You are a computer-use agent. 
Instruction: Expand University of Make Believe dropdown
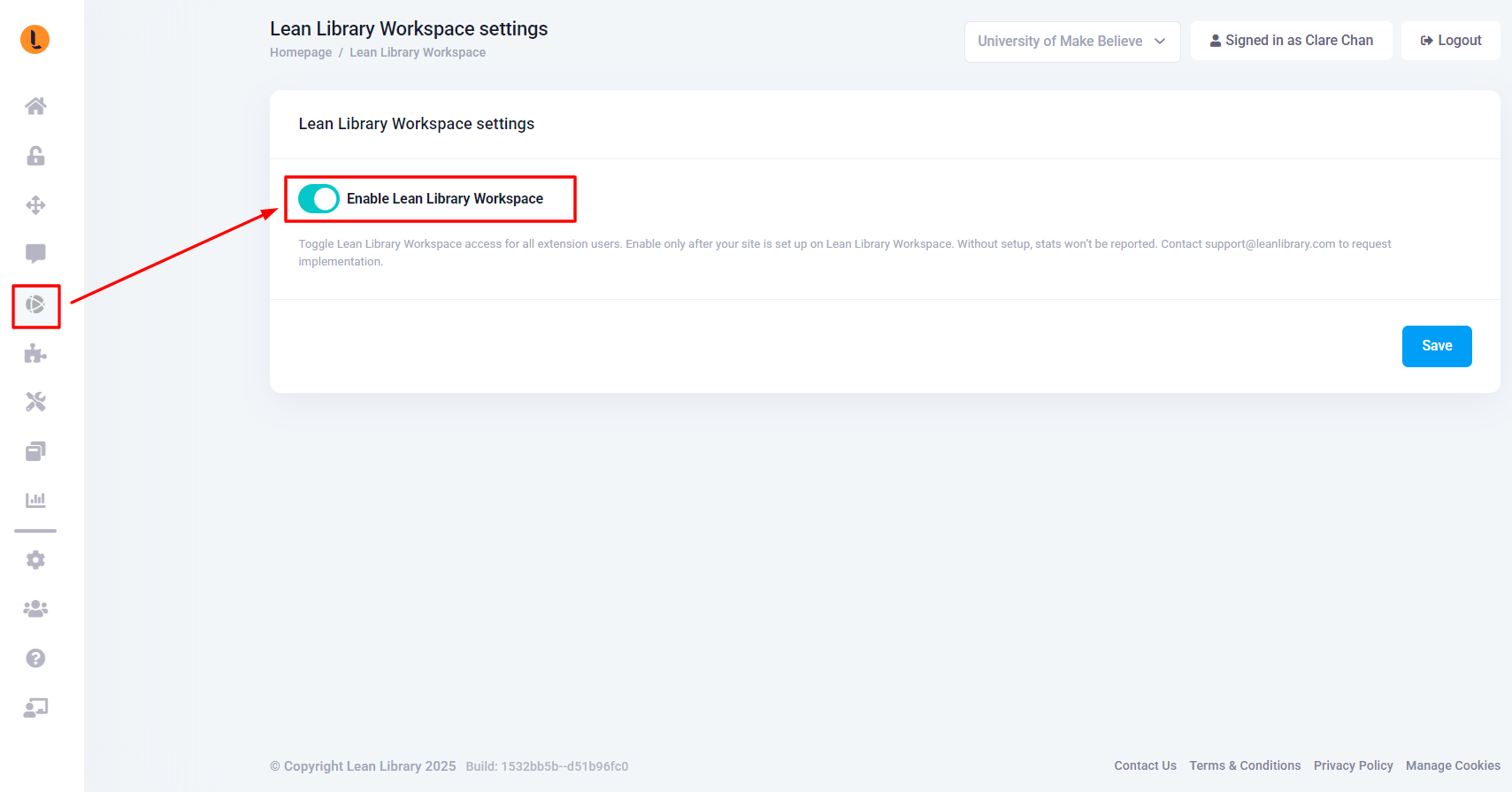pos(1072,42)
